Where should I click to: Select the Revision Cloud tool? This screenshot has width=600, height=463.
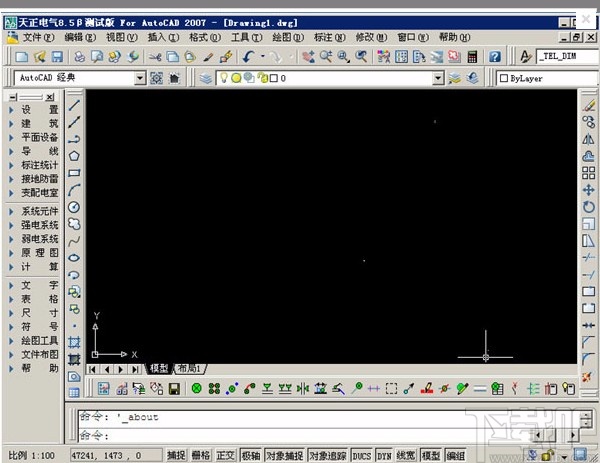point(74,224)
